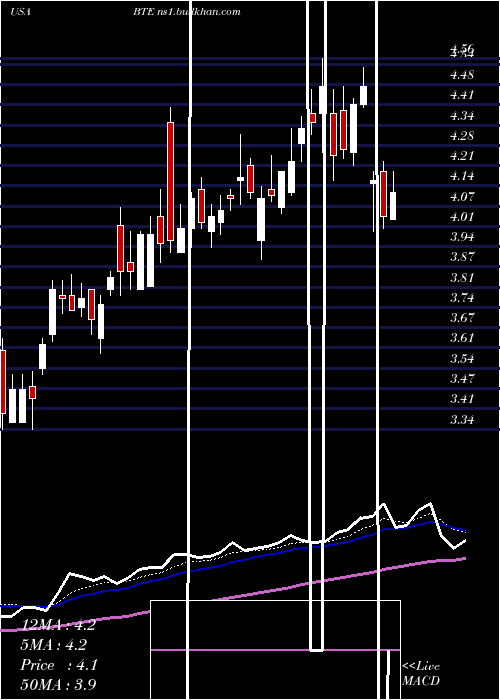Viewport: 500px width, 700px height.
Task: Click the 4.07 price label
Action: 462,196
